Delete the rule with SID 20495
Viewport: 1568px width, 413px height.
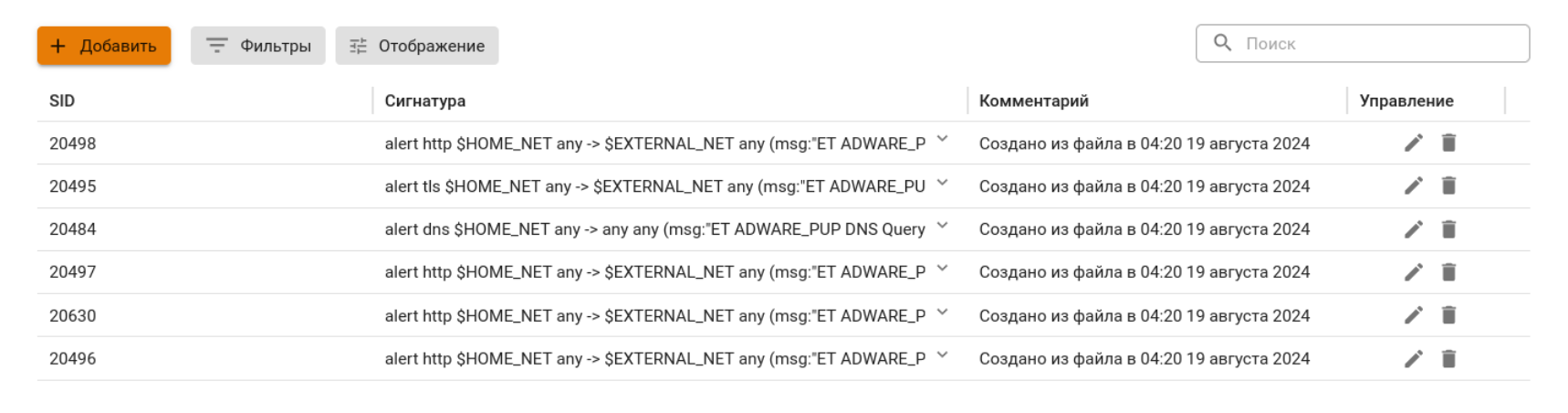(1448, 185)
